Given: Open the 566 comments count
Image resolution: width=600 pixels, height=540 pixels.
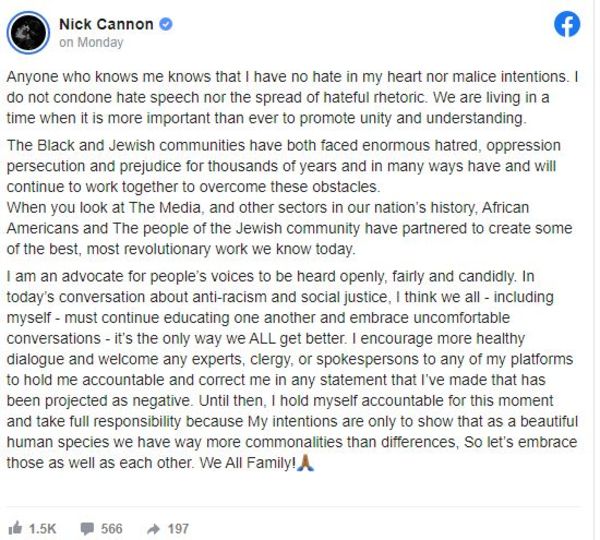Looking at the screenshot, I should [111, 529].
